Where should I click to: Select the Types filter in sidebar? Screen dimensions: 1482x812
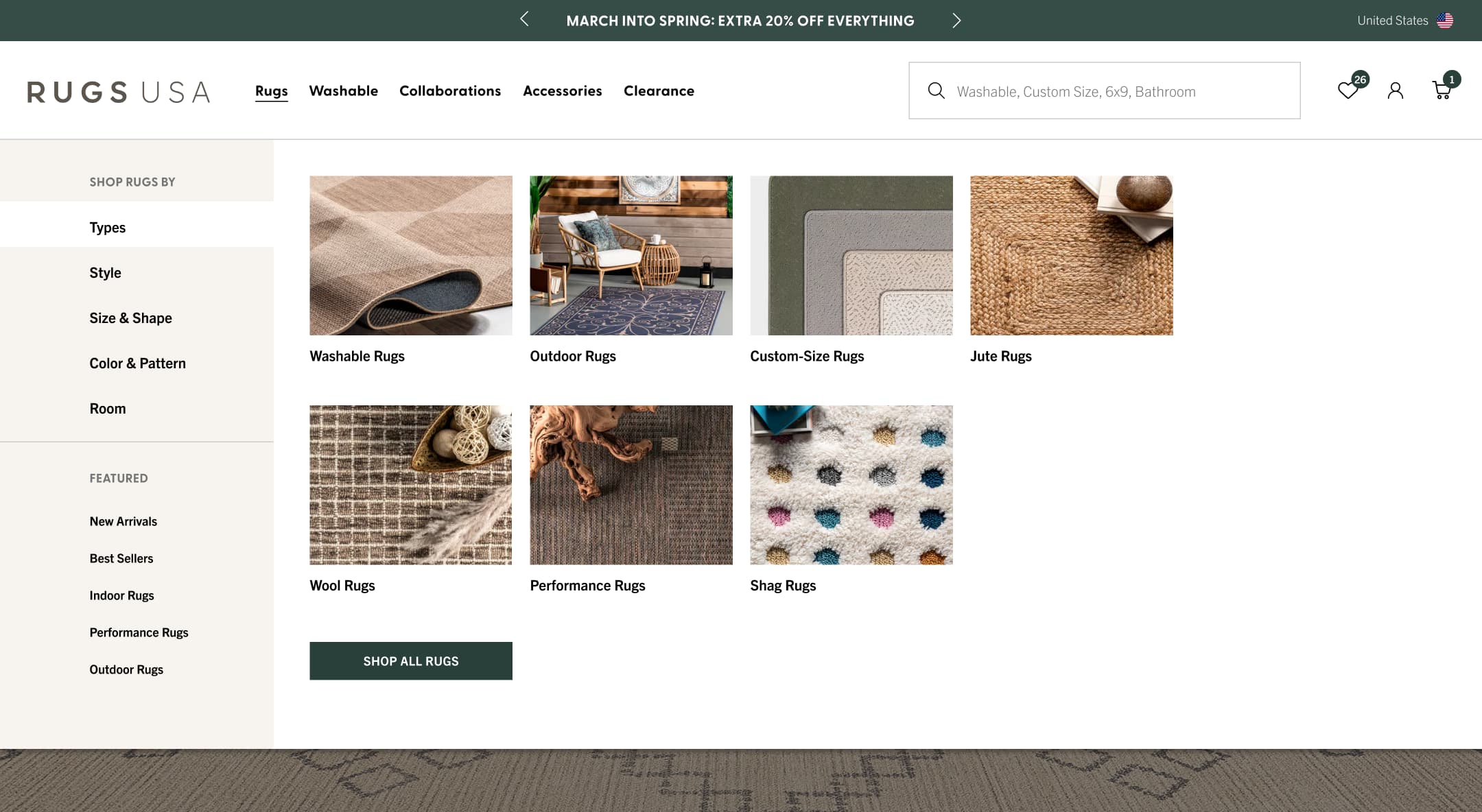[x=107, y=227]
